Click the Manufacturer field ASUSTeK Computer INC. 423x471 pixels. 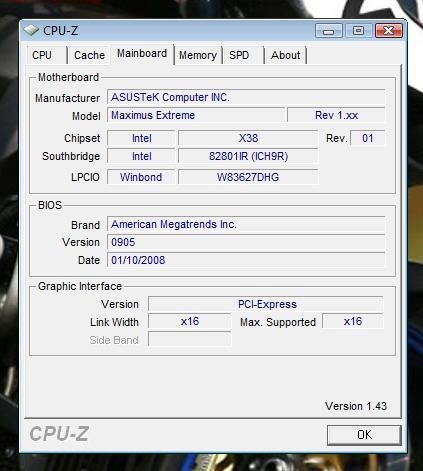(x=246, y=97)
